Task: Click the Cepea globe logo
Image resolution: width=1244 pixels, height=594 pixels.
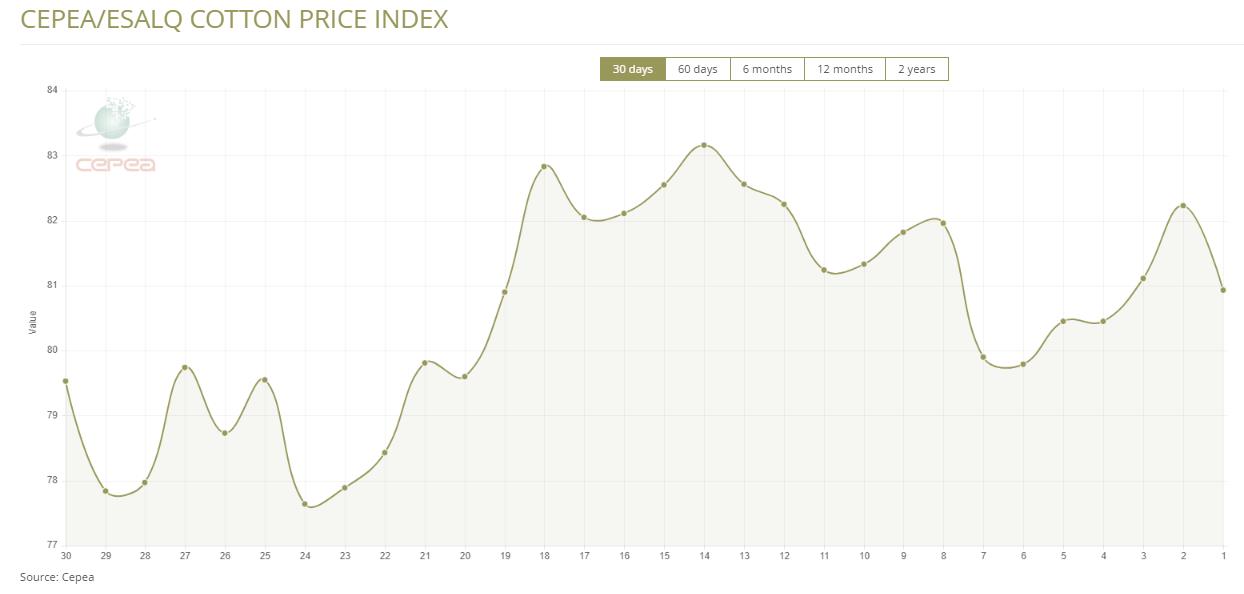Action: (115, 135)
